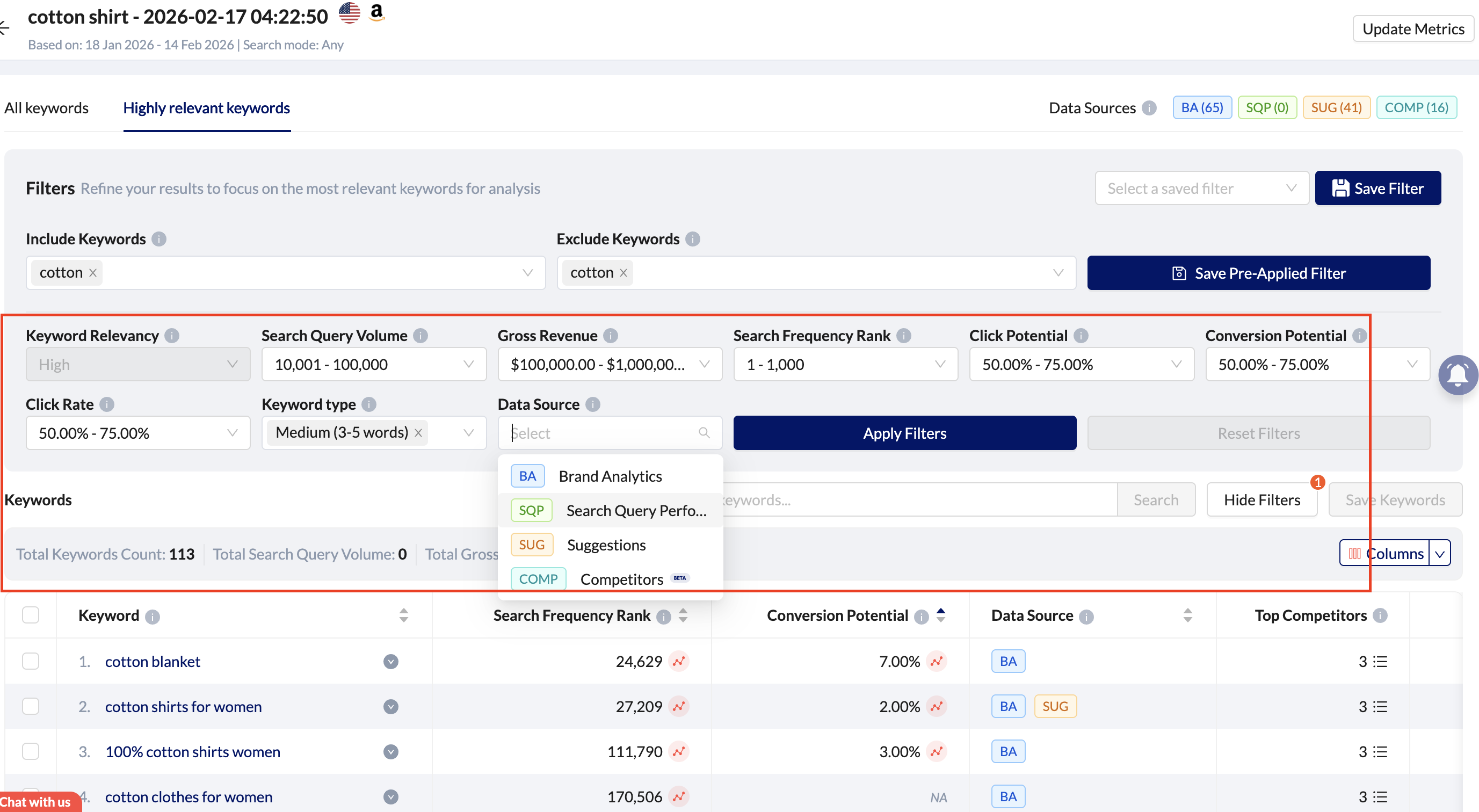The image size is (1479, 812).
Task: Tick checkbox for cotton blanket row
Action: tap(31, 662)
